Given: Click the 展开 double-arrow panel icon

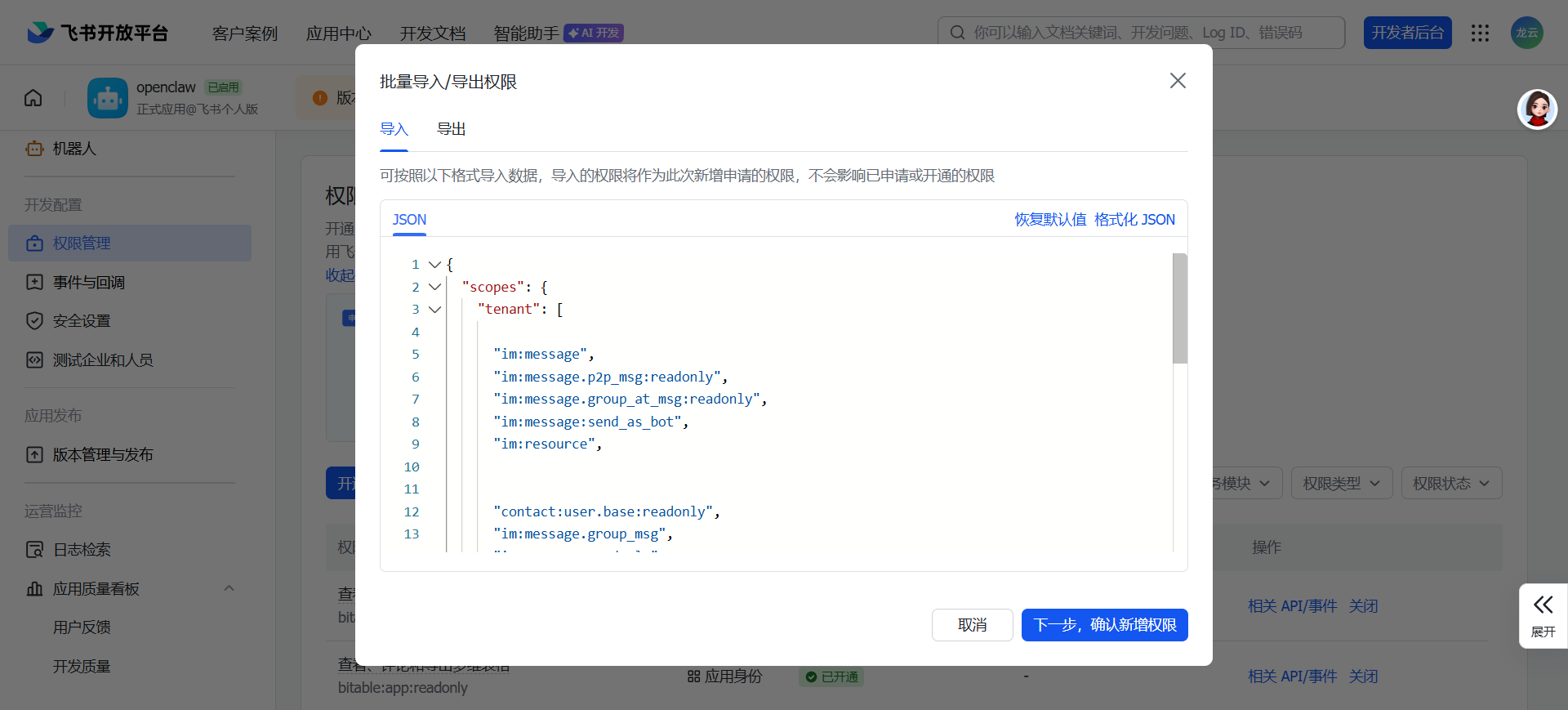Looking at the screenshot, I should pyautogui.click(x=1543, y=605).
